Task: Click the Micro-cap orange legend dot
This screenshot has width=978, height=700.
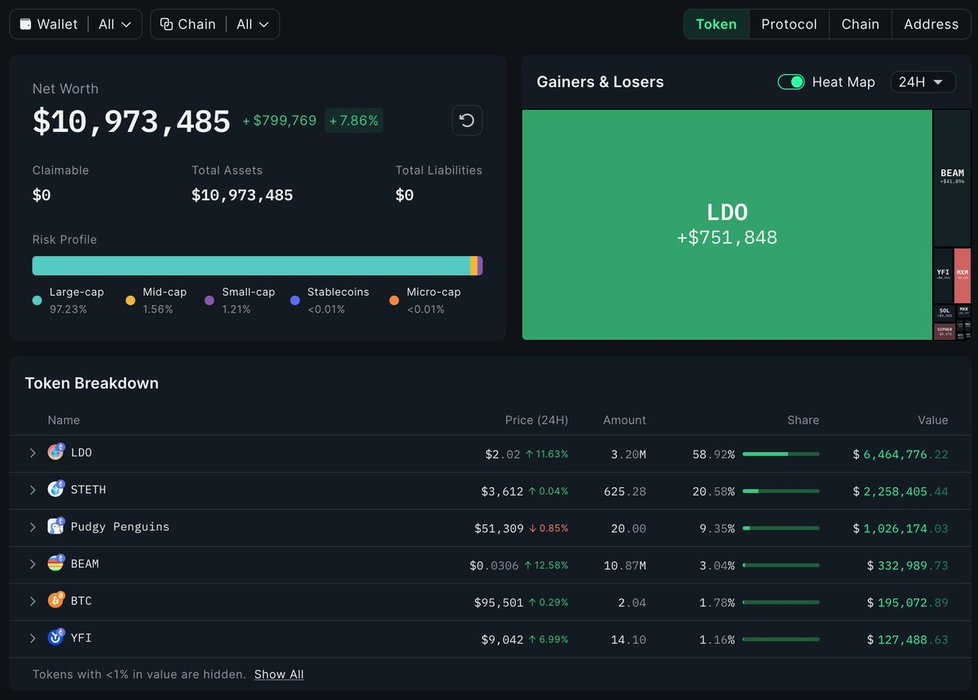Action: point(394,300)
